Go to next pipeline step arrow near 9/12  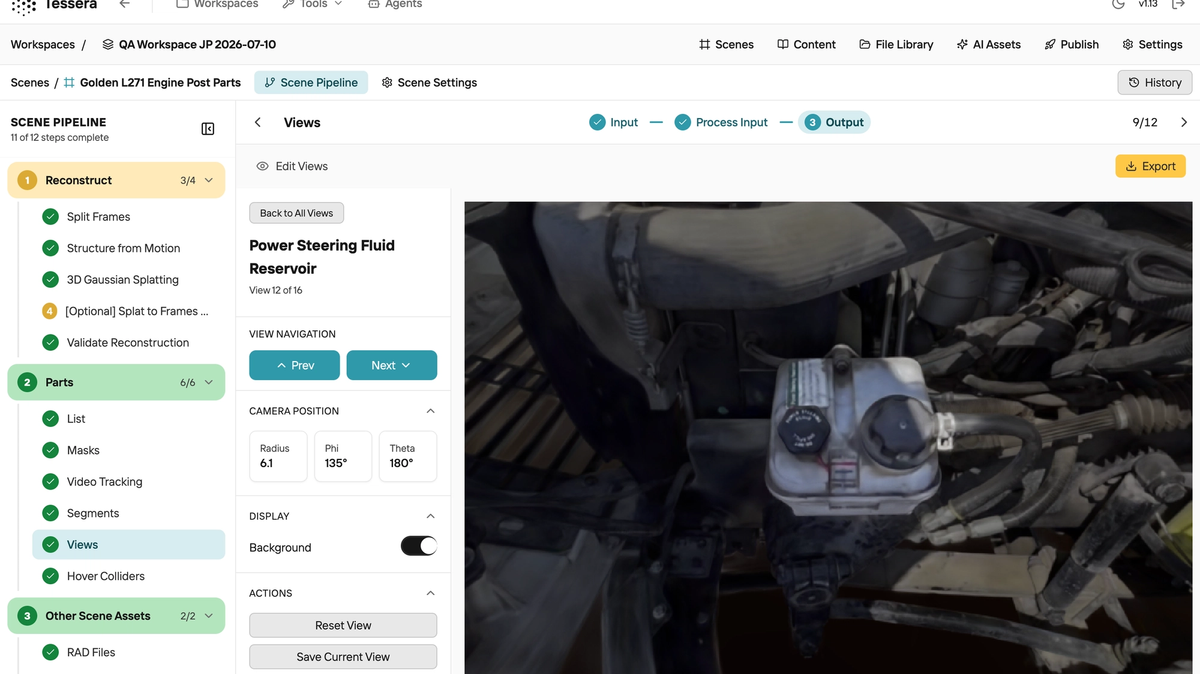(x=1184, y=122)
